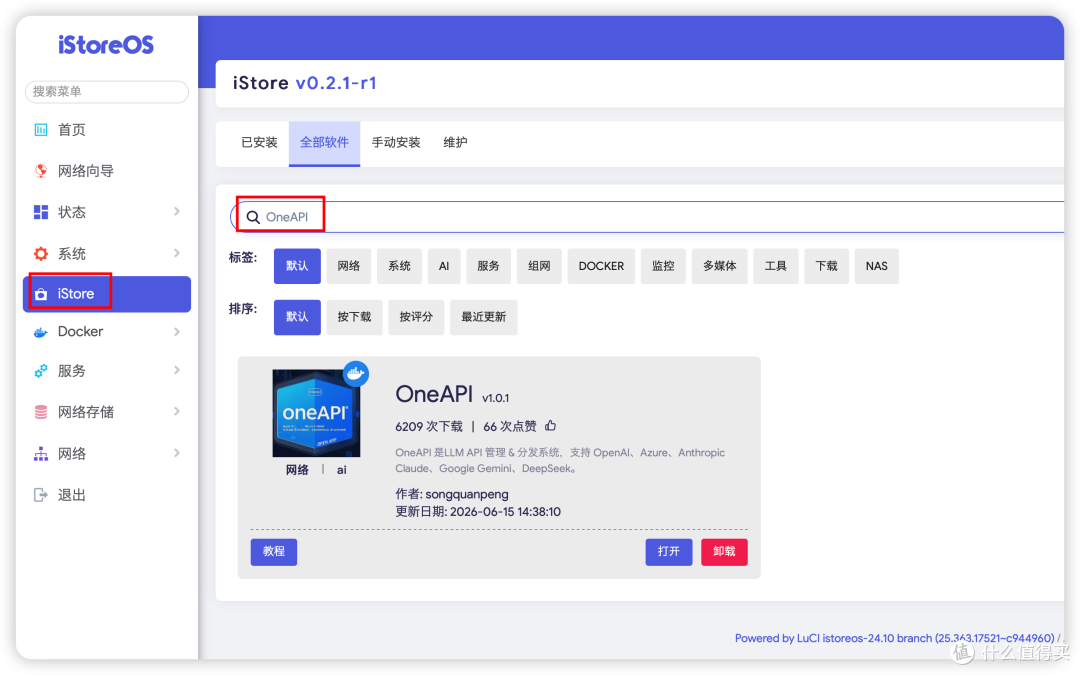
Task: Click the iStore shopping bag icon
Action: click(41, 294)
